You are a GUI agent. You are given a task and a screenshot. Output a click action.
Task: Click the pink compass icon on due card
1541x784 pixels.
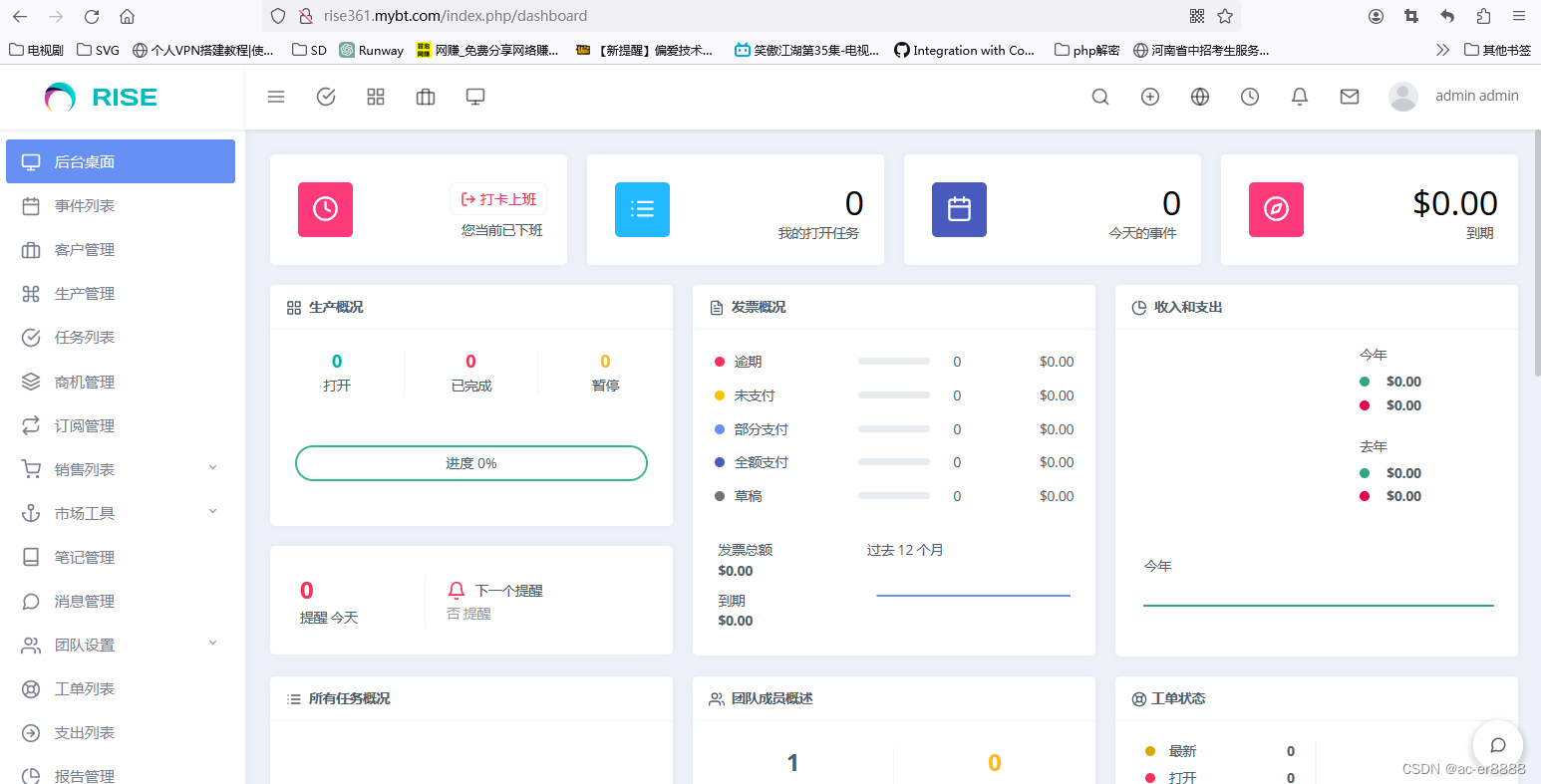[1276, 209]
